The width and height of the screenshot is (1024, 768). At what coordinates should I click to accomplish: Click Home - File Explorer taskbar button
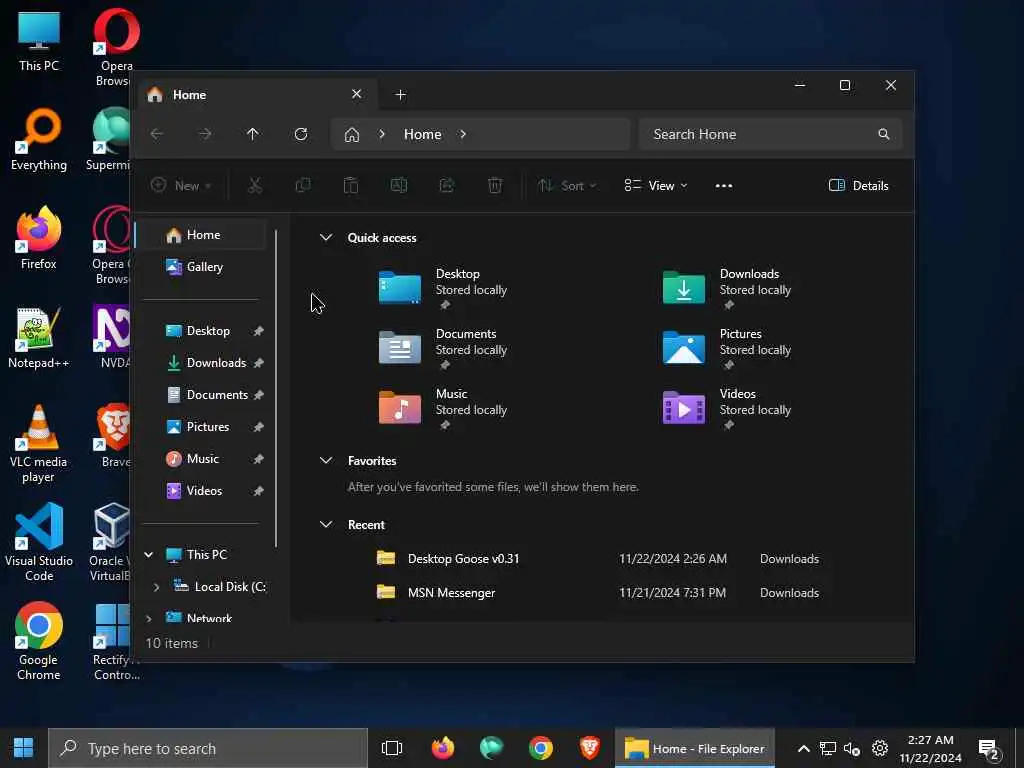click(695, 748)
